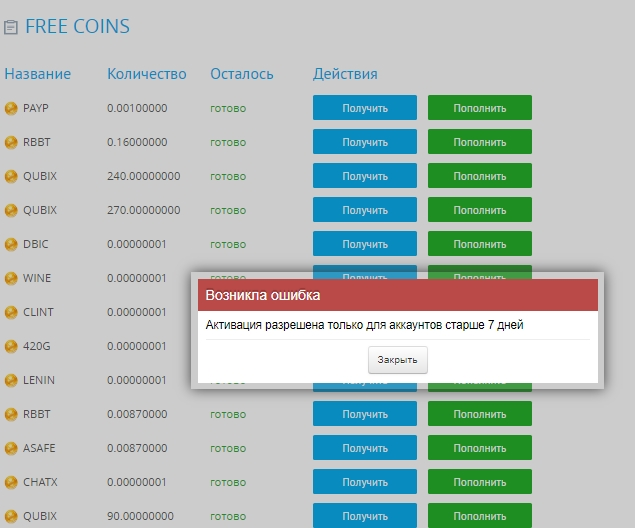
Task: Click the amount 0.16000000
Action: point(137,142)
